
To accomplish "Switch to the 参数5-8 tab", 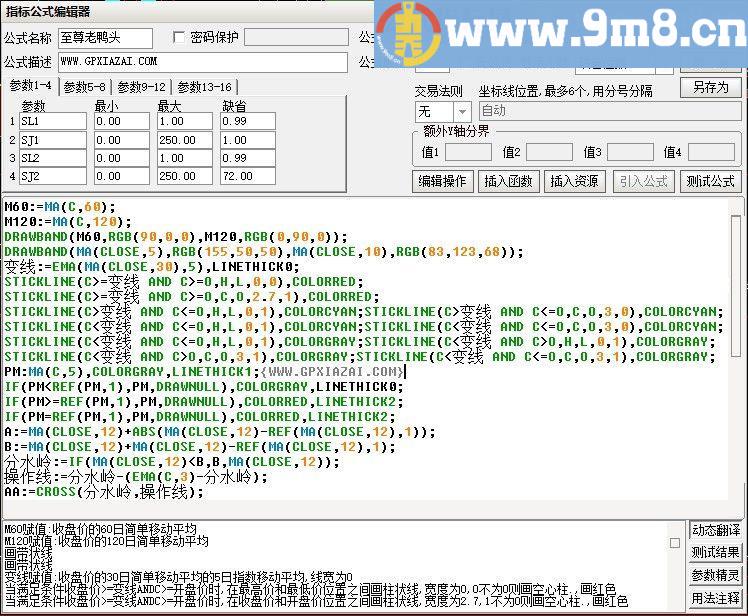I will click(84, 87).
